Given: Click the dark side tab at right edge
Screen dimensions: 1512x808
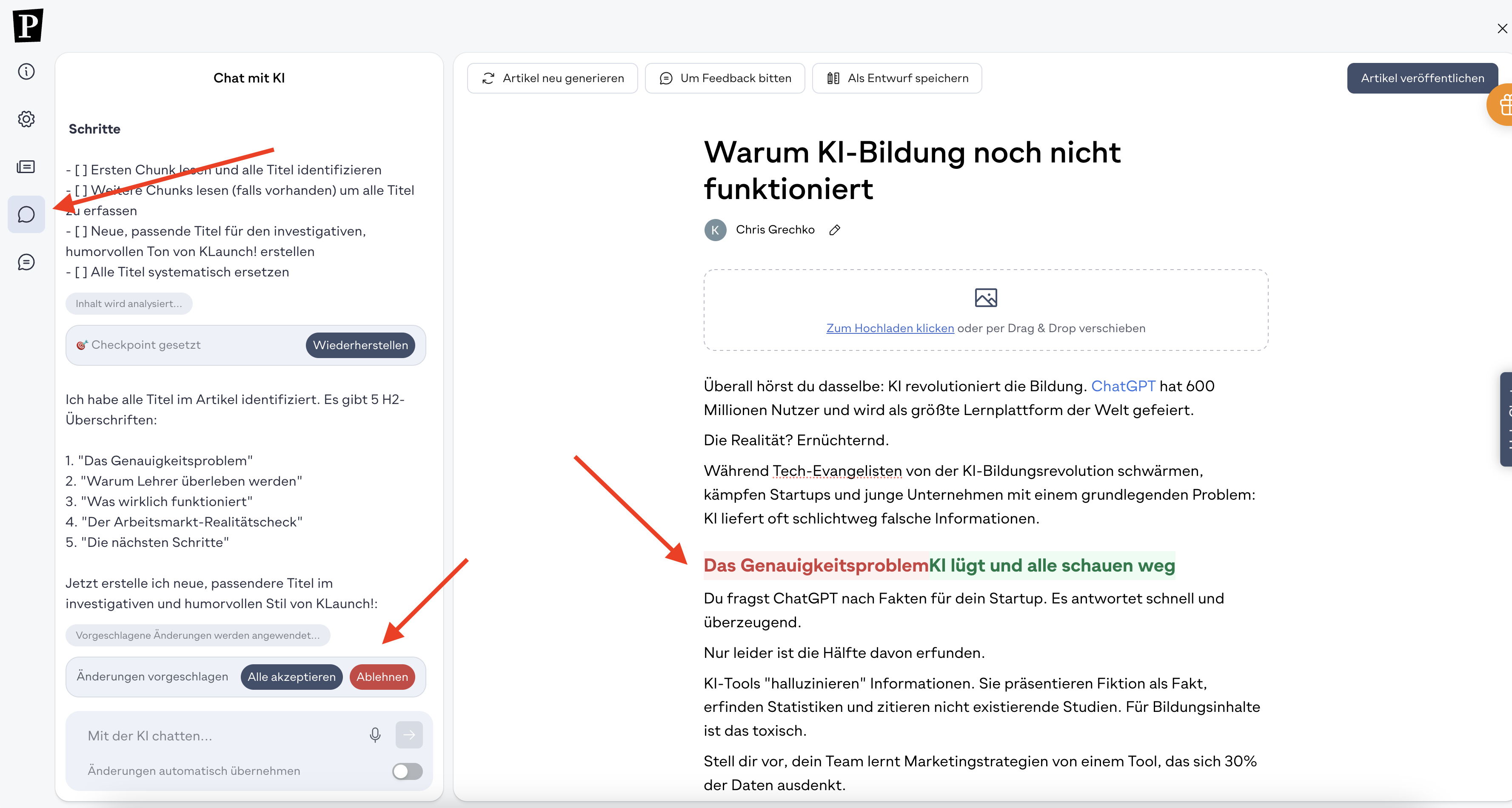Looking at the screenshot, I should click(1506, 419).
